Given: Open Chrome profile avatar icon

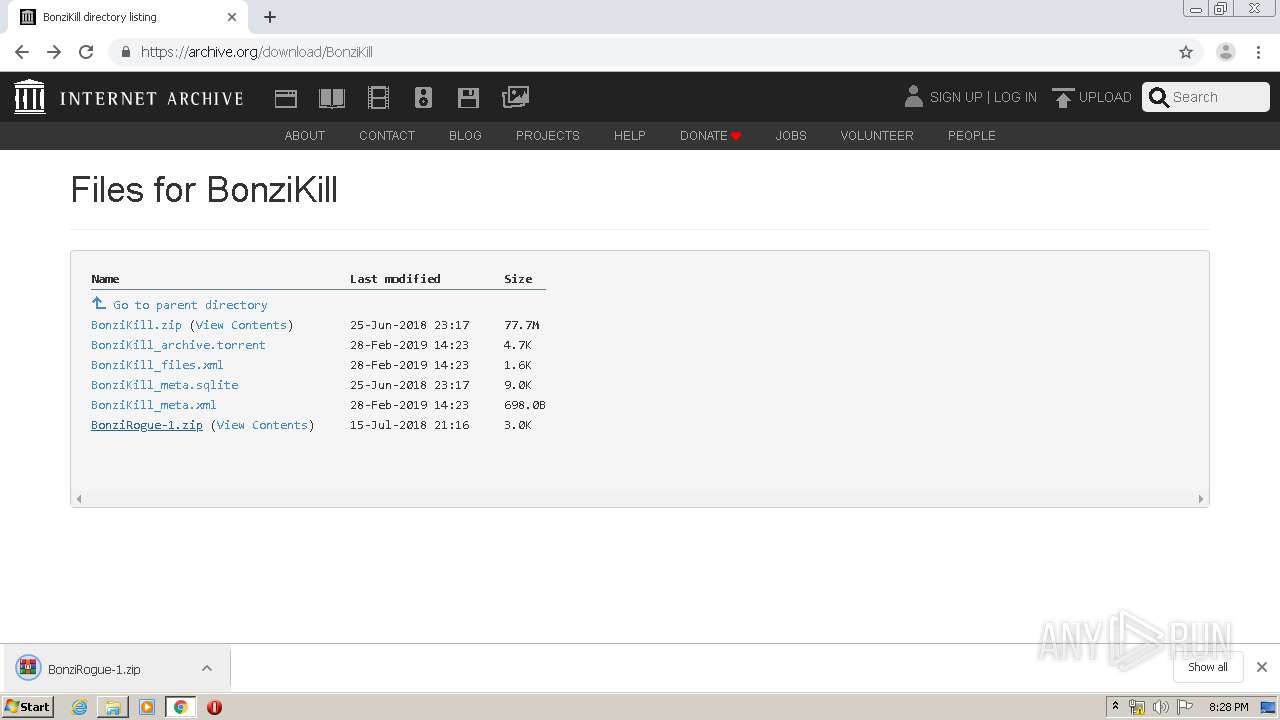Looking at the screenshot, I should (1226, 52).
